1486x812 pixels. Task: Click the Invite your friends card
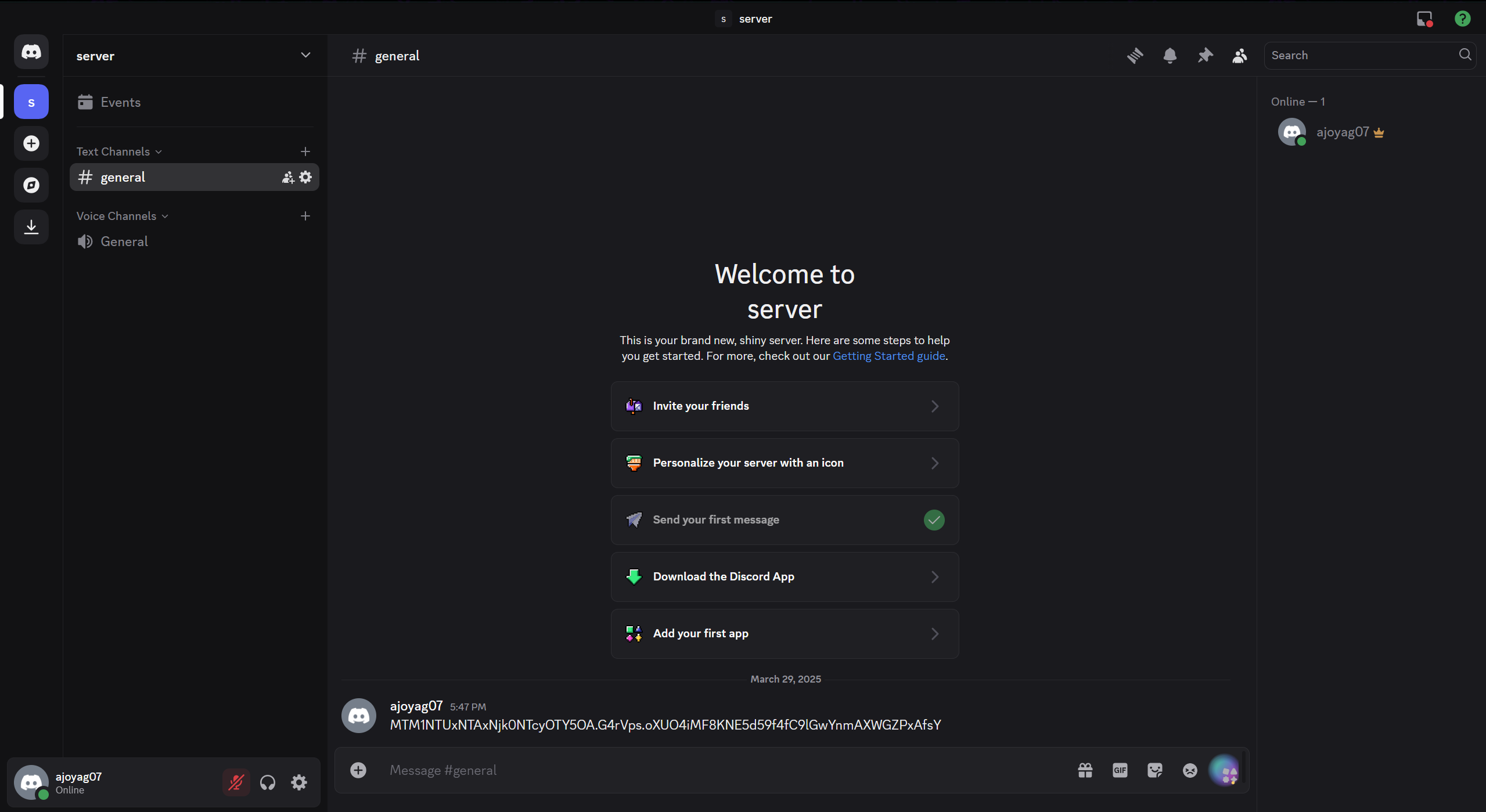click(x=784, y=406)
